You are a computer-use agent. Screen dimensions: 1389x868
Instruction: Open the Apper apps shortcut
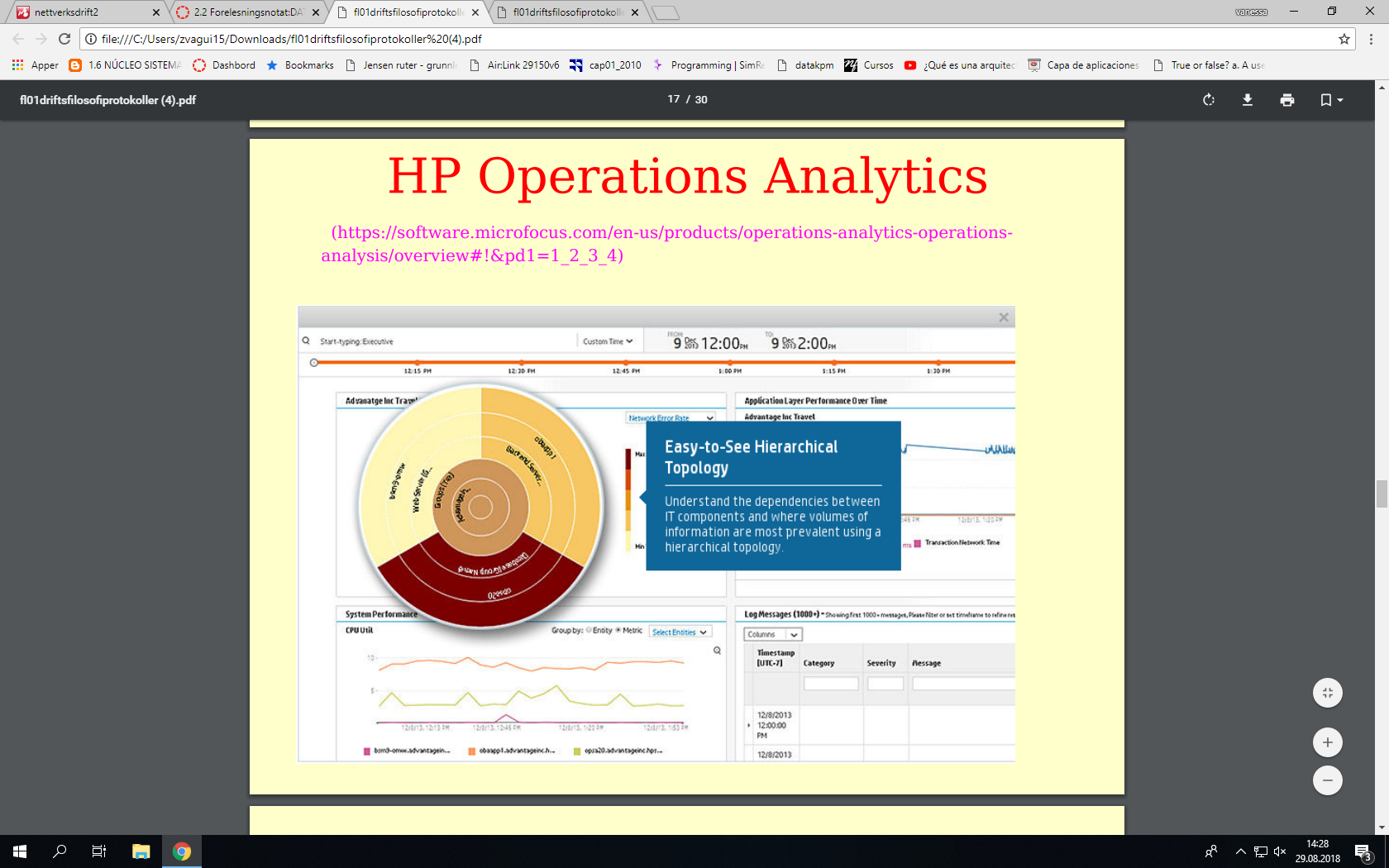[x=36, y=65]
